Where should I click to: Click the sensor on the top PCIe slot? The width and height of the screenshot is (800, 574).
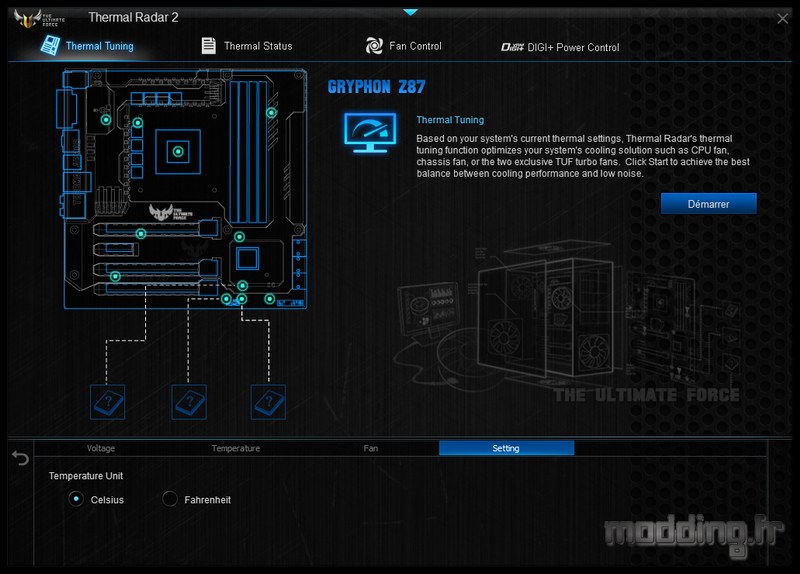click(141, 234)
